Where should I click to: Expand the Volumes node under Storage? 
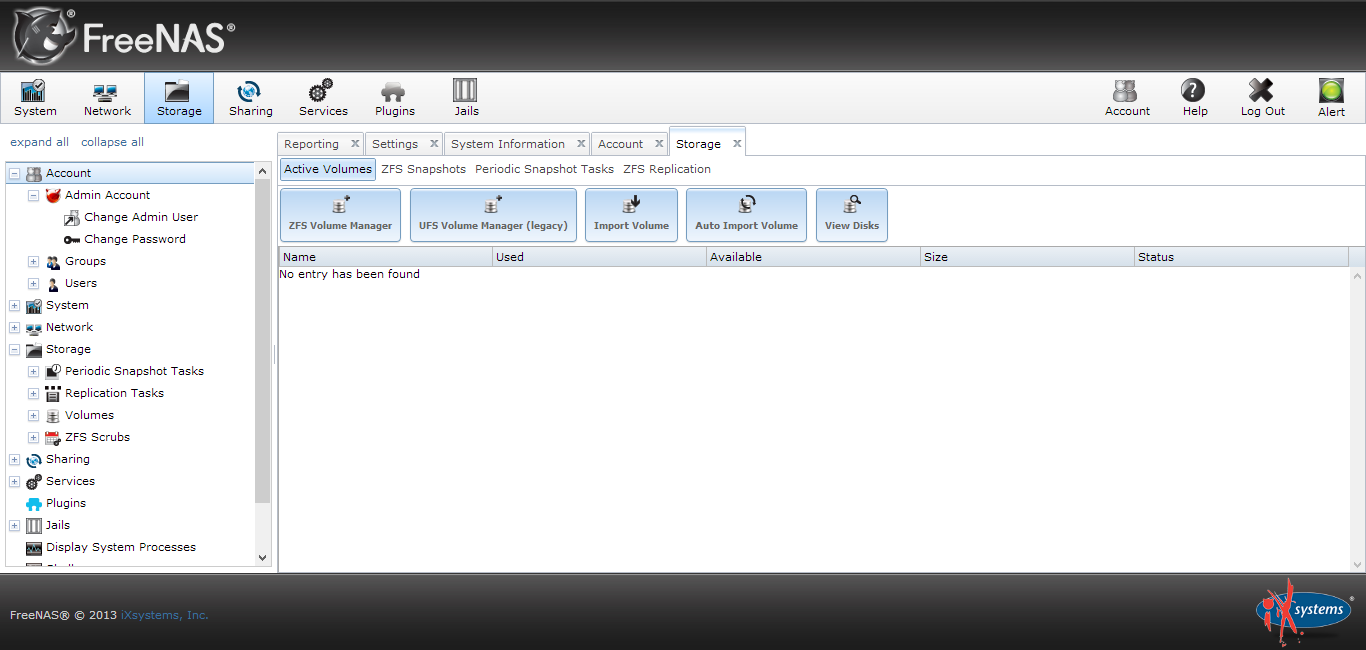(33, 415)
